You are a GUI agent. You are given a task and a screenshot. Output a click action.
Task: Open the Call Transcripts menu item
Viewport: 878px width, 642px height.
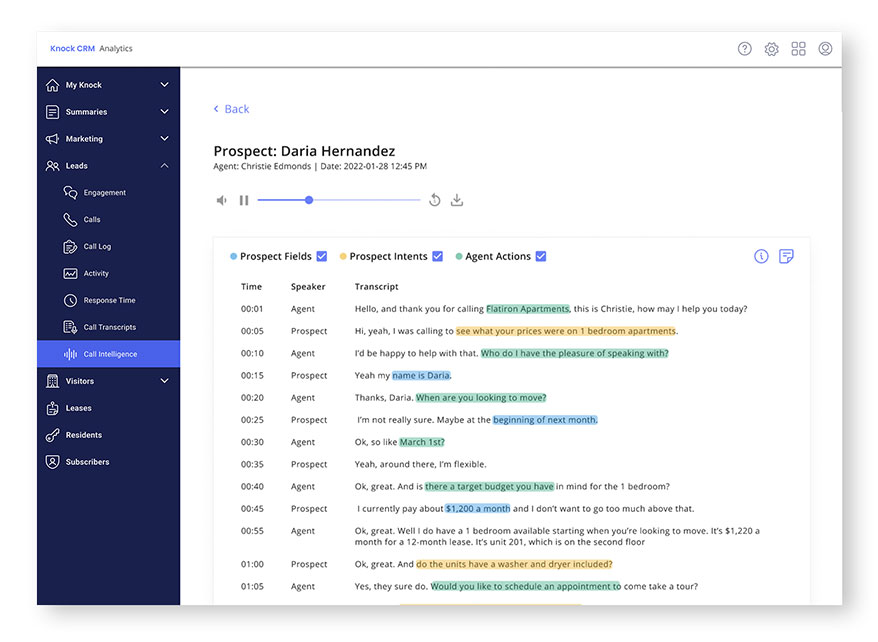[110, 327]
